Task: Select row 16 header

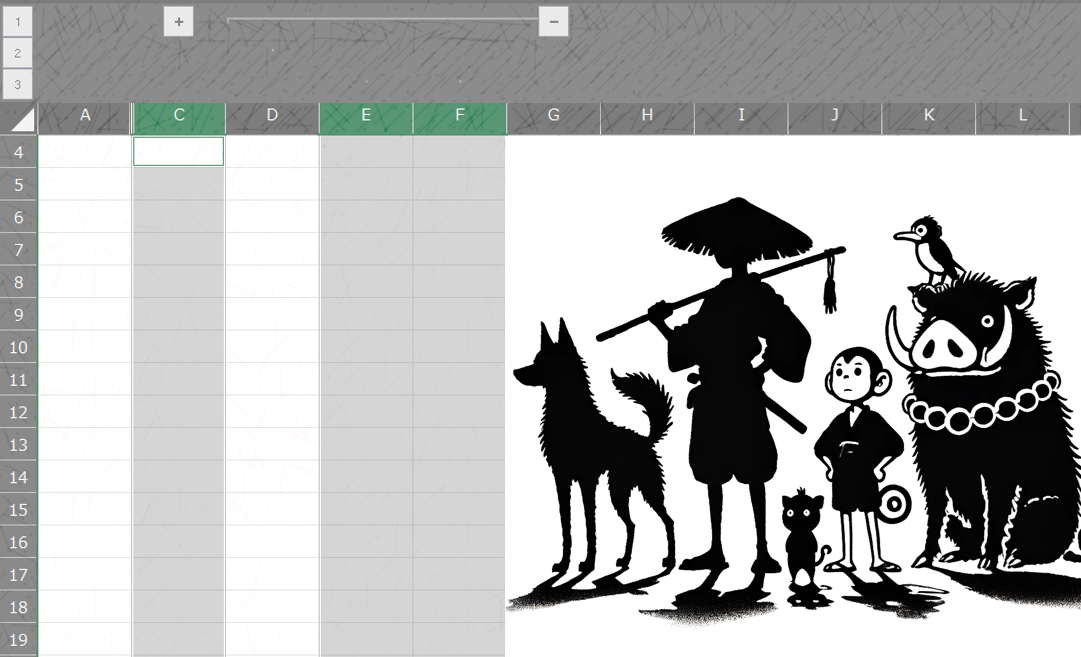Action: pyautogui.click(x=19, y=543)
